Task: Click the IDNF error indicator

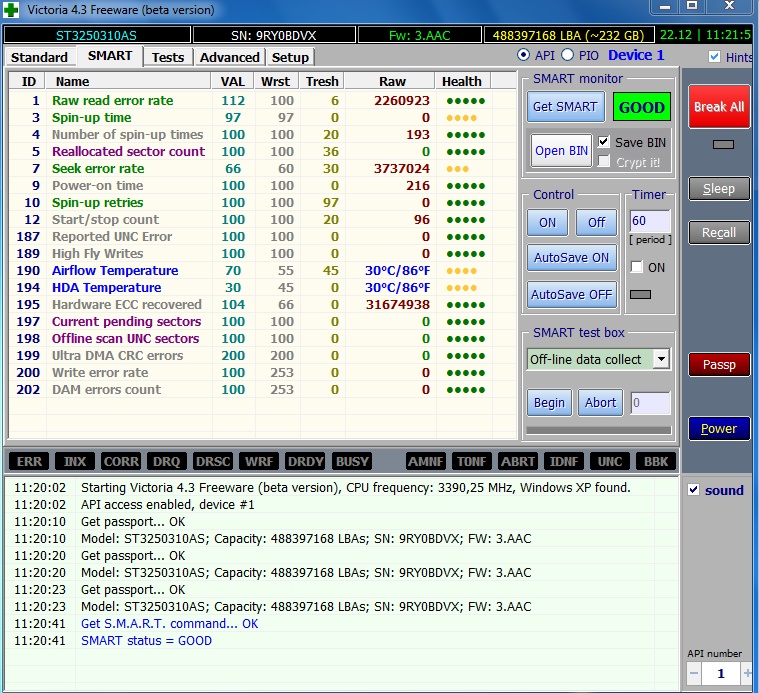Action: click(563, 461)
